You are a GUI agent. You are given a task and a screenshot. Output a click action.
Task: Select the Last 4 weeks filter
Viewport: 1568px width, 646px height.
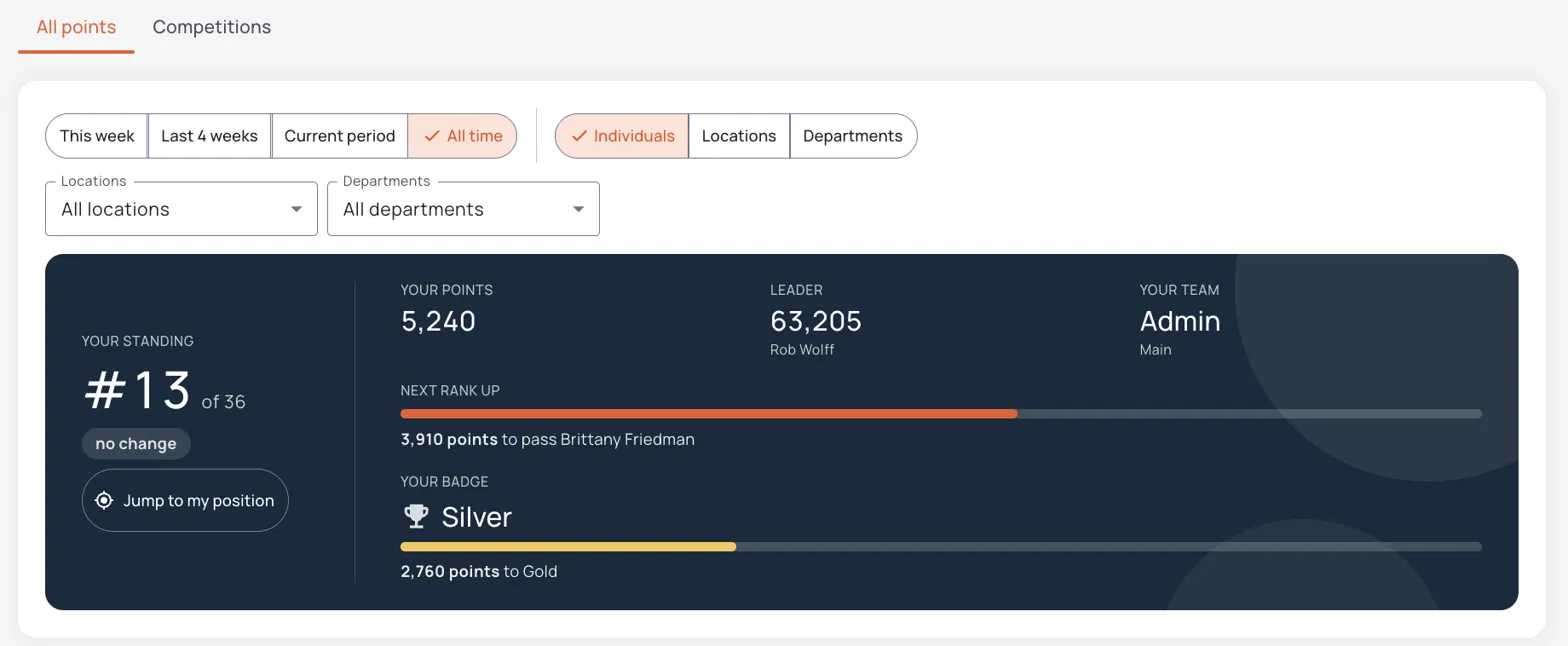pos(209,136)
